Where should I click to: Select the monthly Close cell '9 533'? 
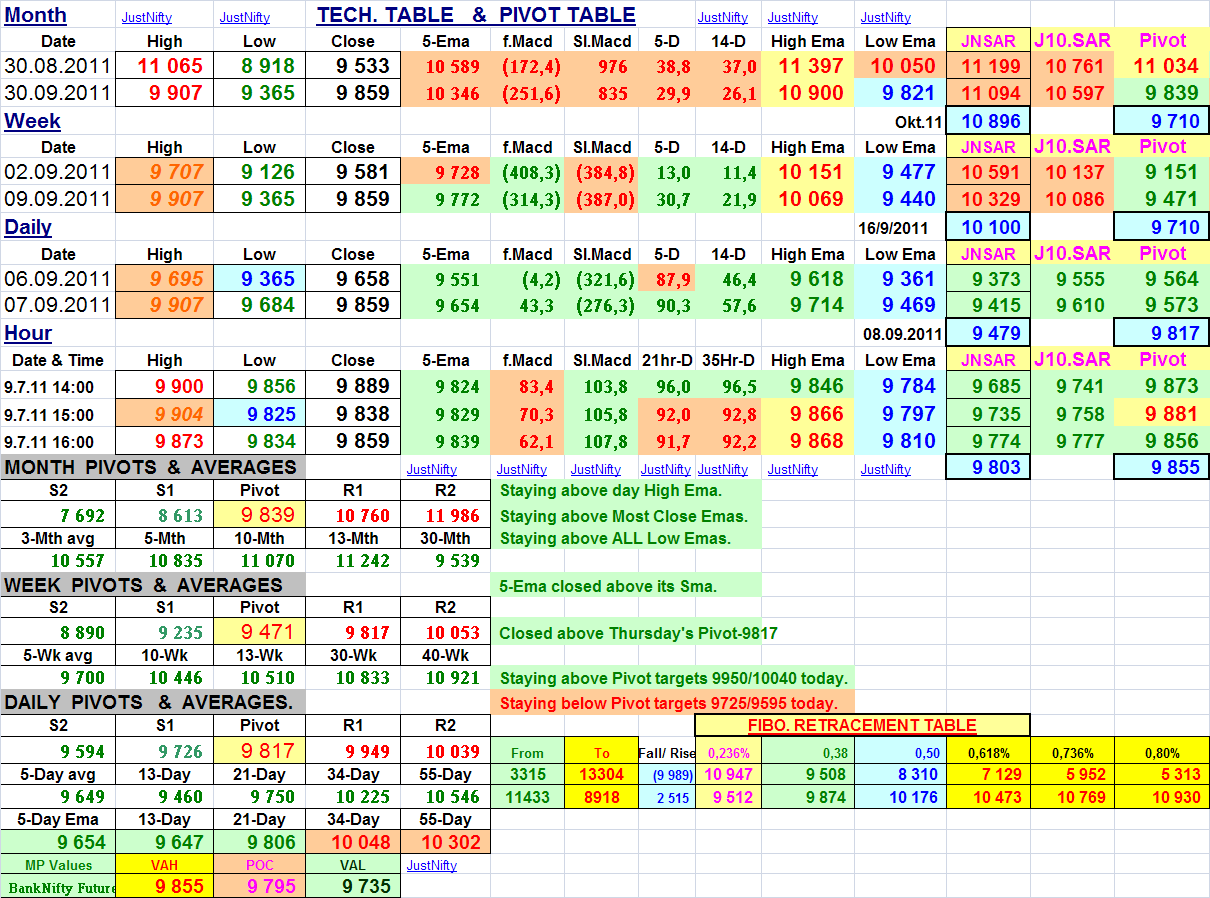coord(353,67)
